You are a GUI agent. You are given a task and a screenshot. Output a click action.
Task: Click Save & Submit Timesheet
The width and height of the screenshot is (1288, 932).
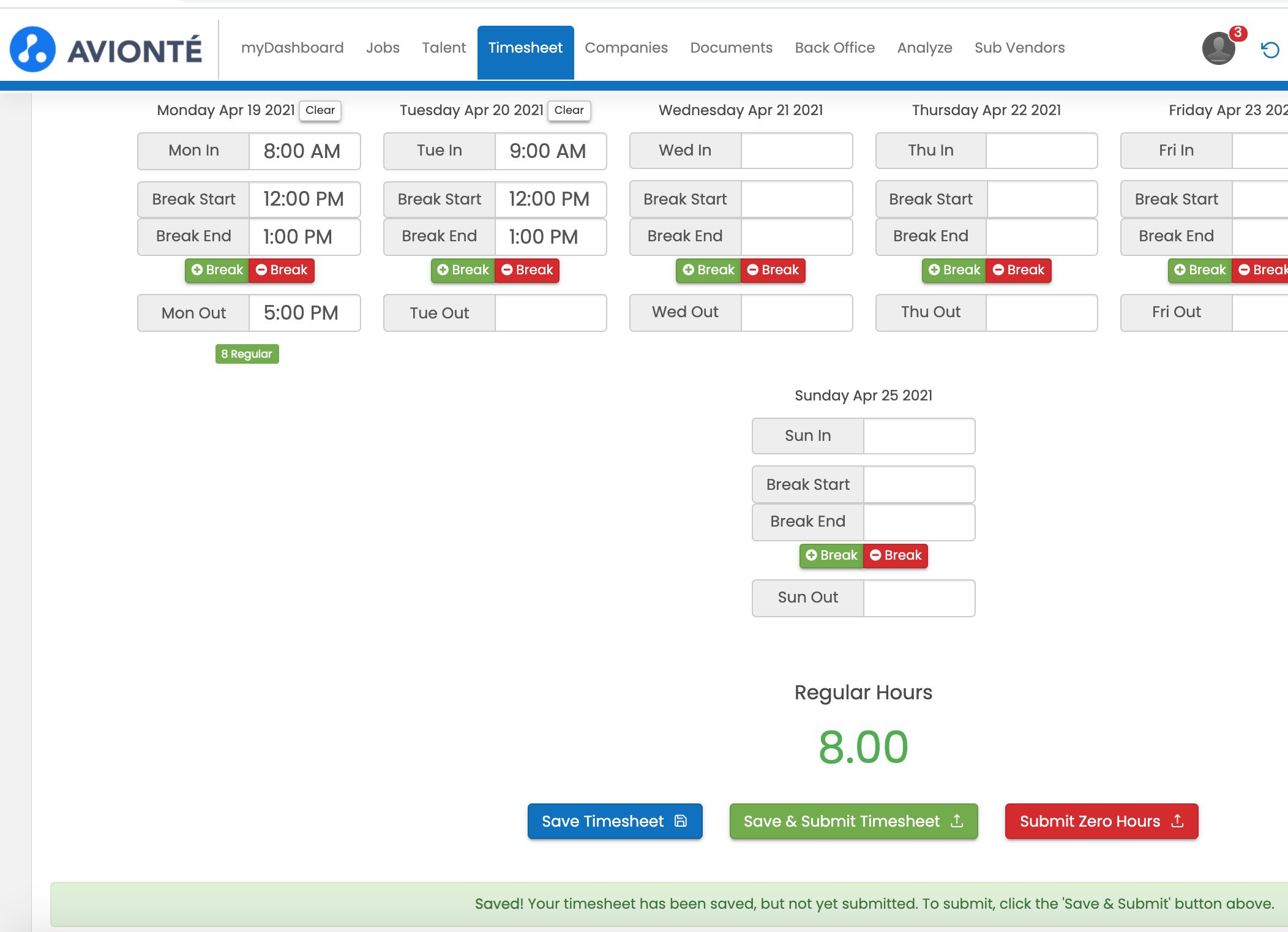pyautogui.click(x=853, y=821)
